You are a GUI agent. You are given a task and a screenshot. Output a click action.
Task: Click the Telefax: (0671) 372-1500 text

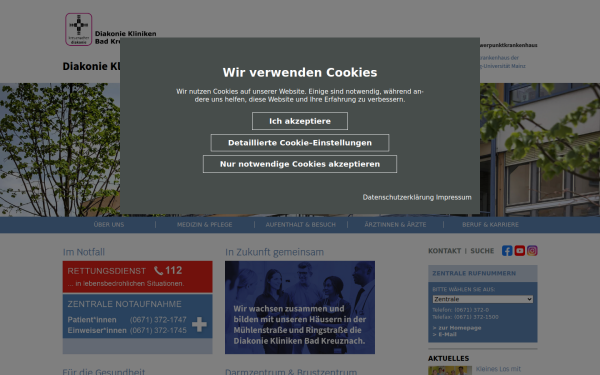click(x=465, y=317)
